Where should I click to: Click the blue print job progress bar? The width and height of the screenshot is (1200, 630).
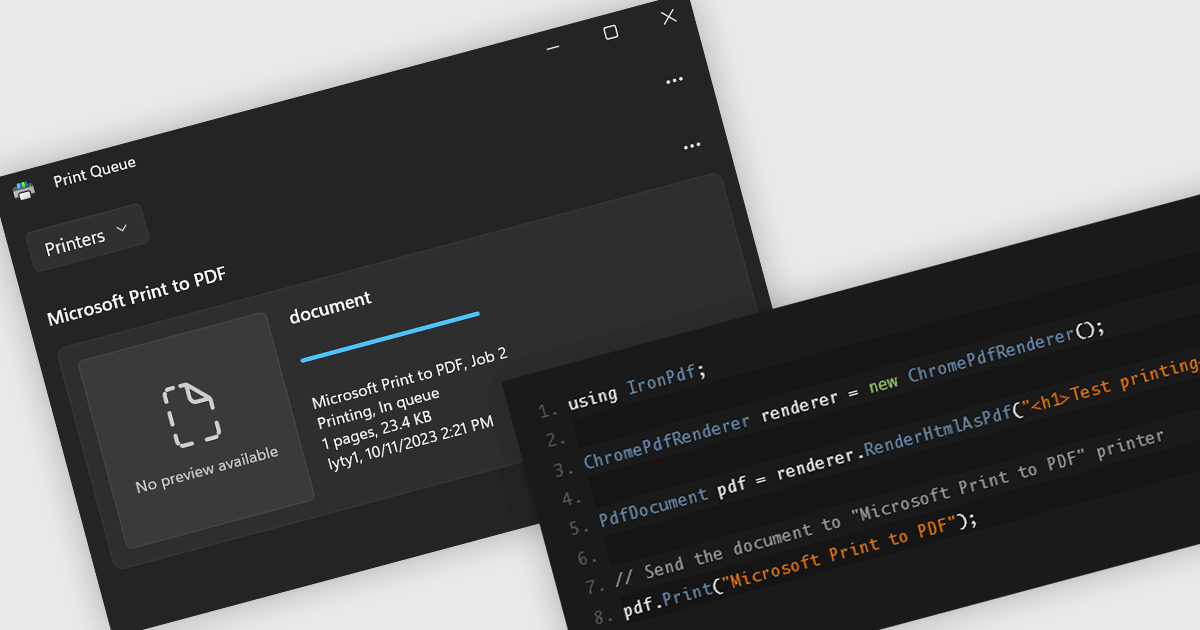pos(390,337)
